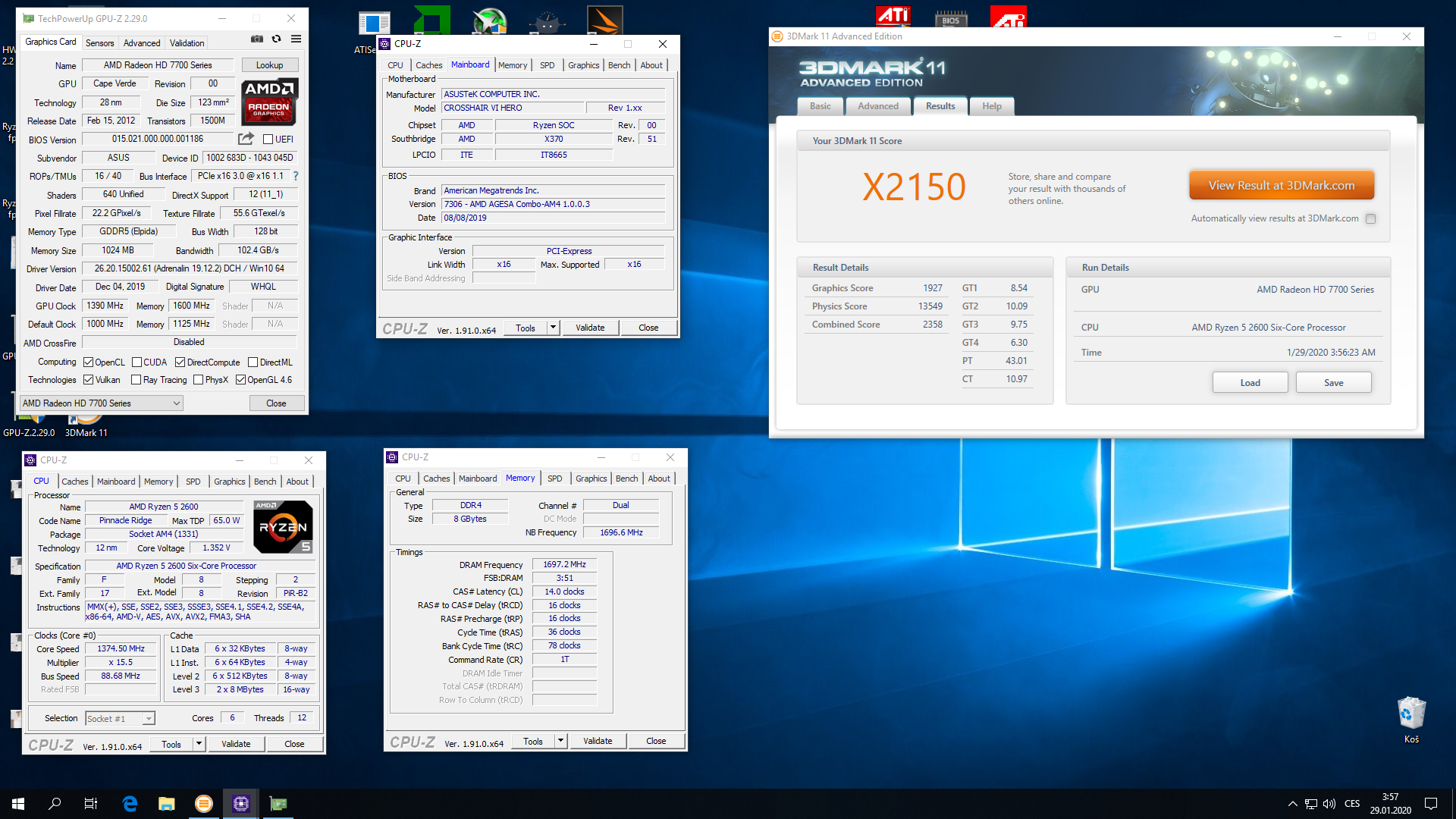Expand Tools dropdown arrow in Memory CPU-Z window
Image resolution: width=1456 pixels, height=819 pixels.
click(560, 741)
